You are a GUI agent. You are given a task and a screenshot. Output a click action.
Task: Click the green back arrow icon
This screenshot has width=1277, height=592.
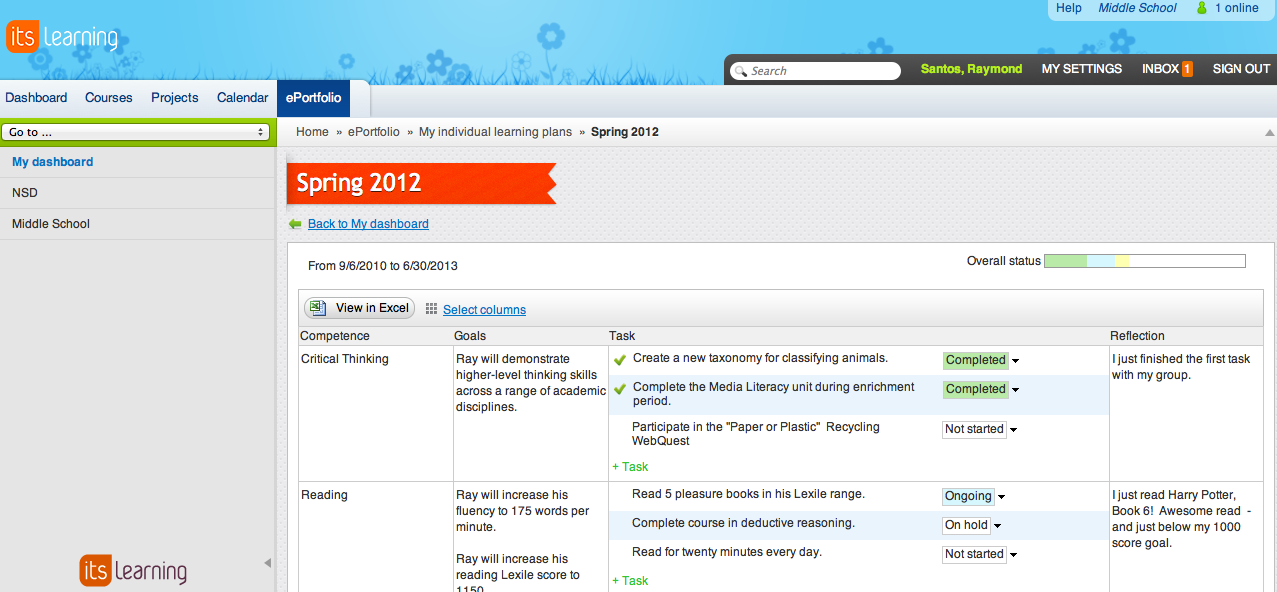tap(295, 224)
